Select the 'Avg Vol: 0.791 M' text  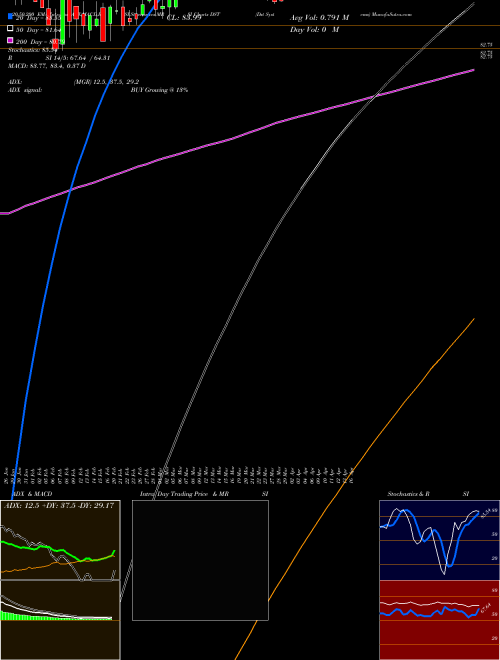[x=319, y=18]
